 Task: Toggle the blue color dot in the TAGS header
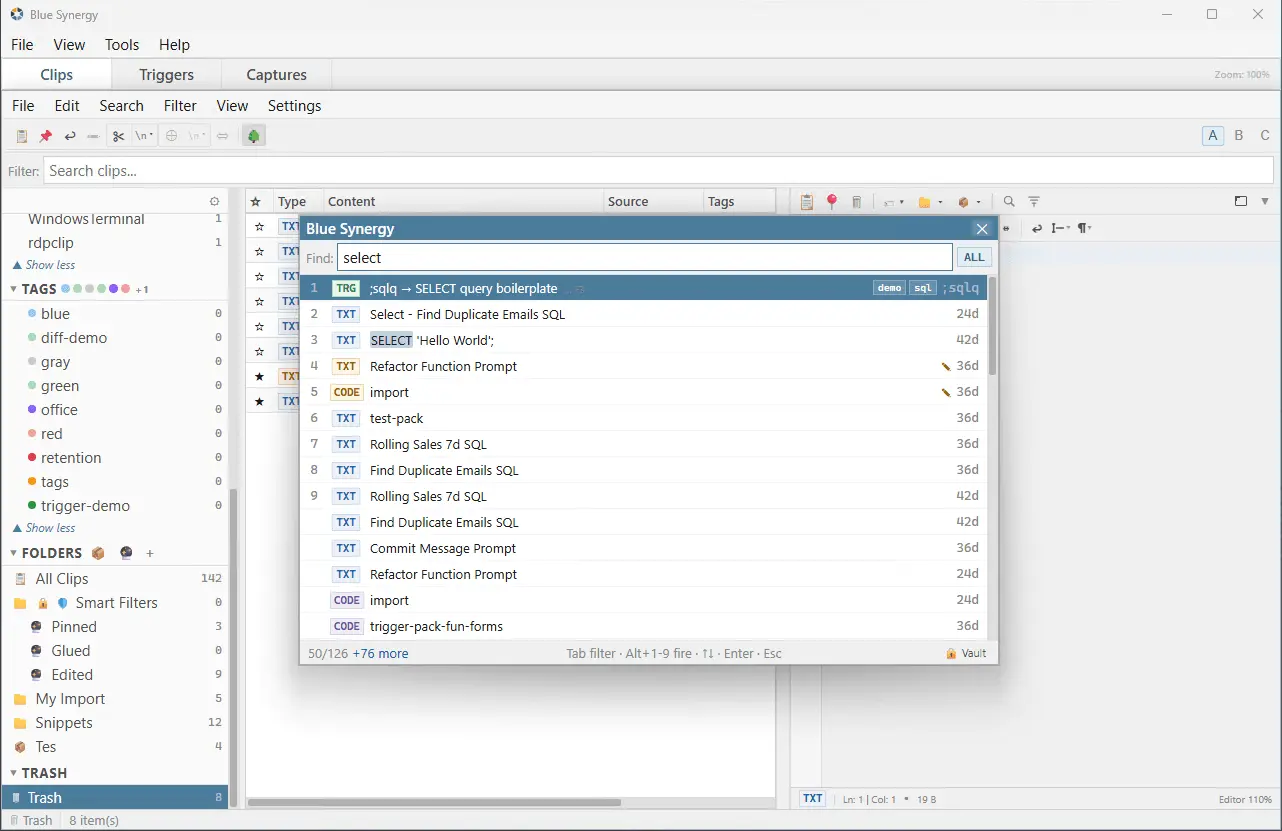[x=66, y=289]
